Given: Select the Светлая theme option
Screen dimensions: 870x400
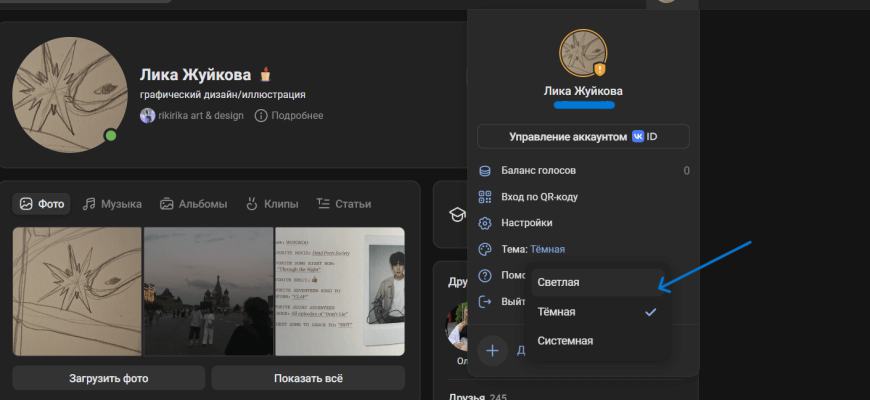Looking at the screenshot, I should [558, 282].
